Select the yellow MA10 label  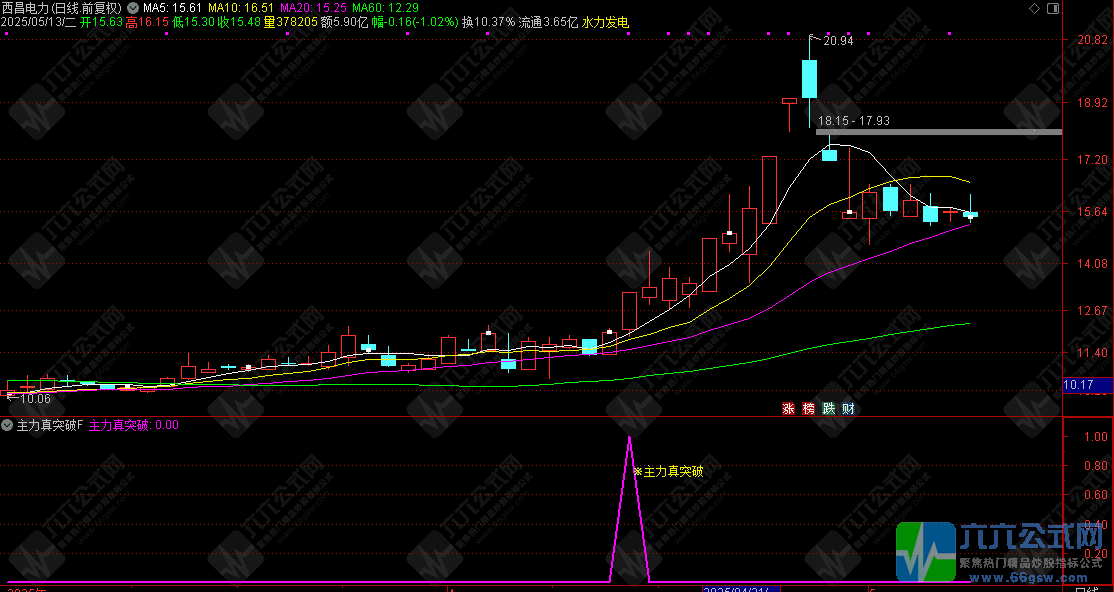[x=238, y=7]
